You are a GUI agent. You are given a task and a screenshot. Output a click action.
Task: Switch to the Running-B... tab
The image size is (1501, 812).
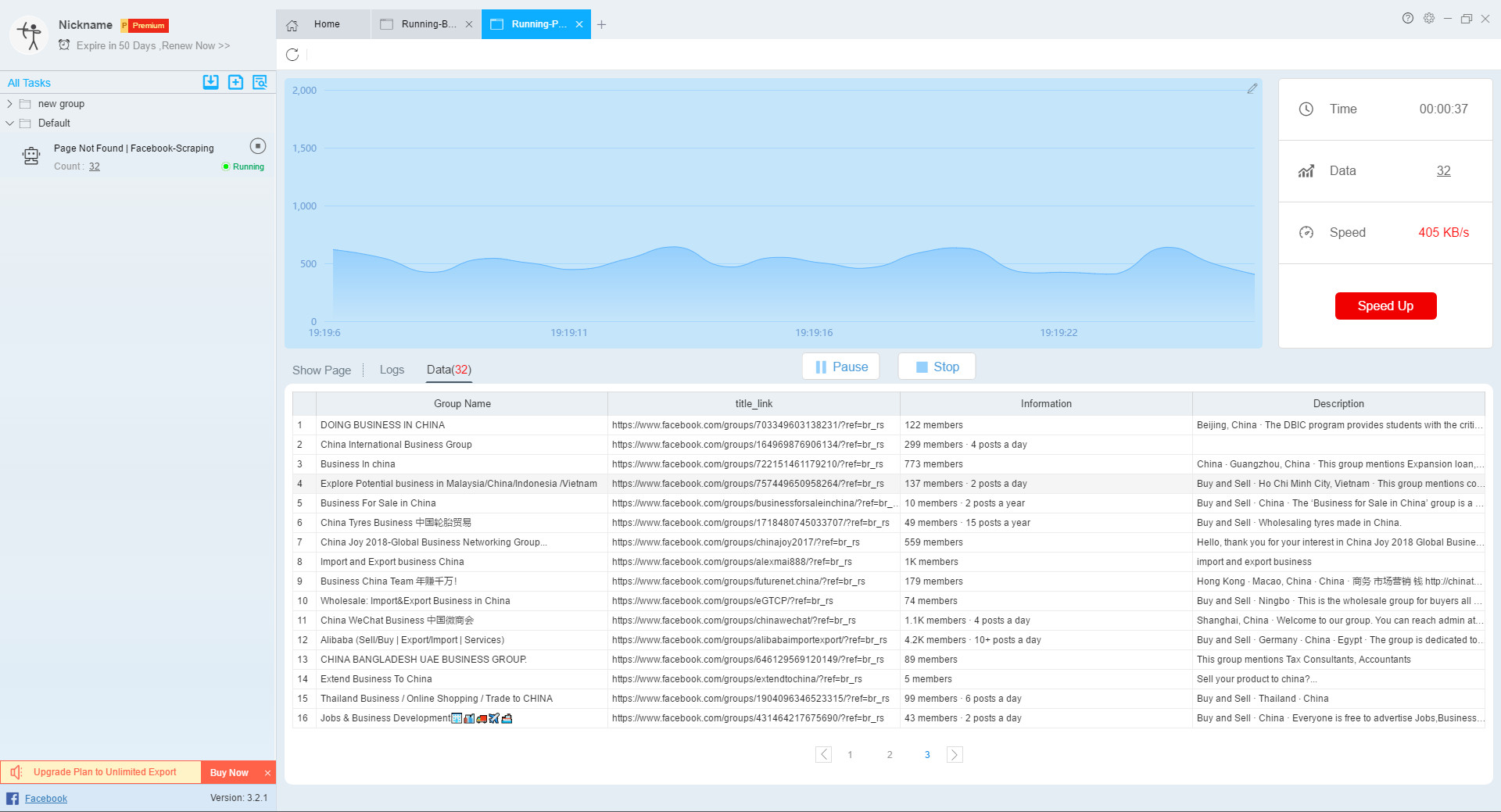(x=426, y=24)
